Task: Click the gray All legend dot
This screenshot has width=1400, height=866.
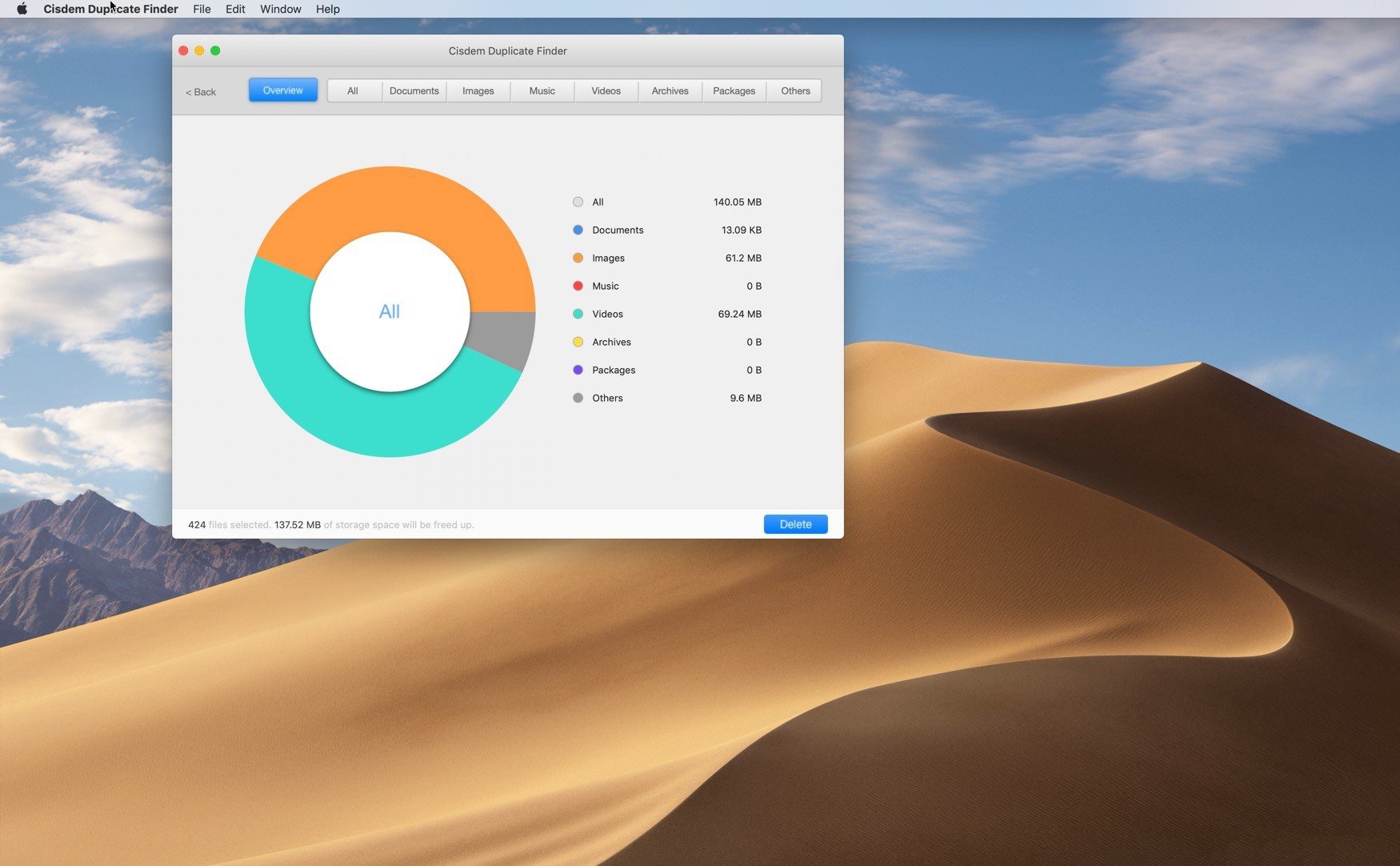Action: 578,202
